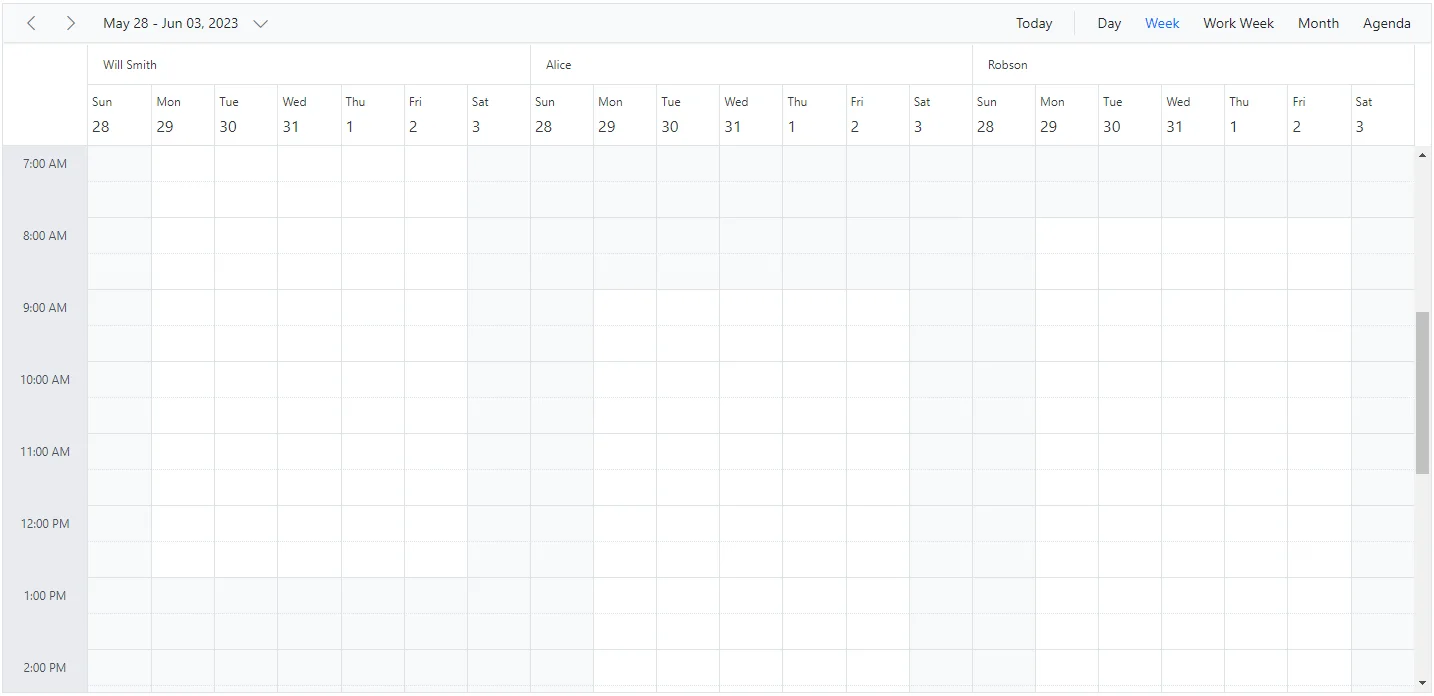Click the 1:00 PM time label
The width and height of the screenshot is (1434, 696).
45,596
